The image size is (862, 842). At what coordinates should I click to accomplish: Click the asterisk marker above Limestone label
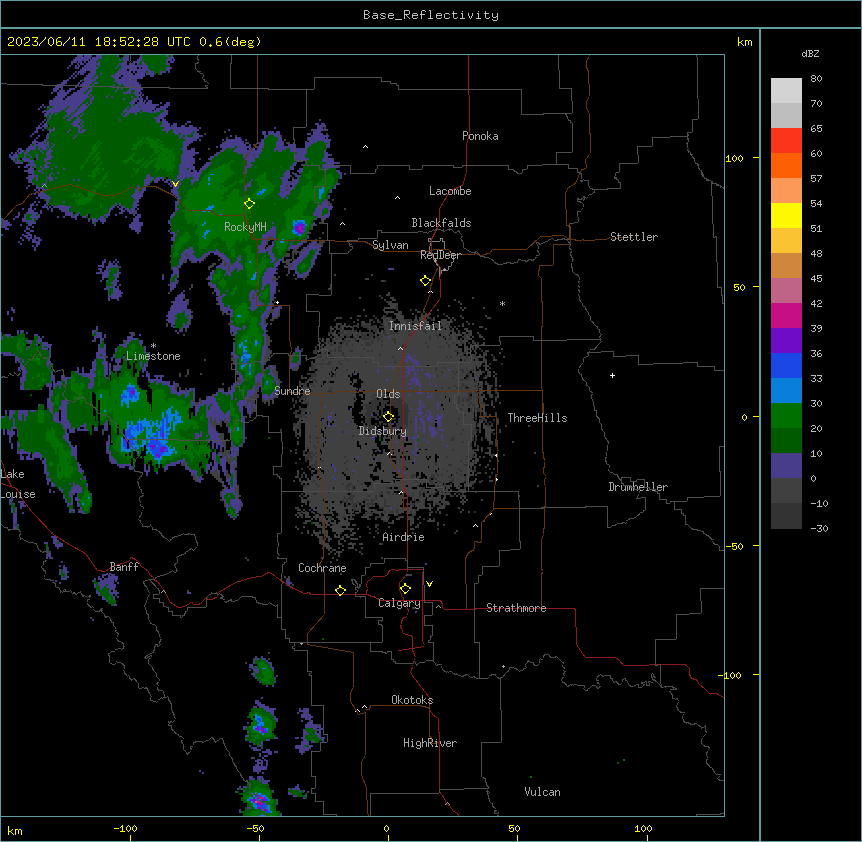tap(153, 346)
